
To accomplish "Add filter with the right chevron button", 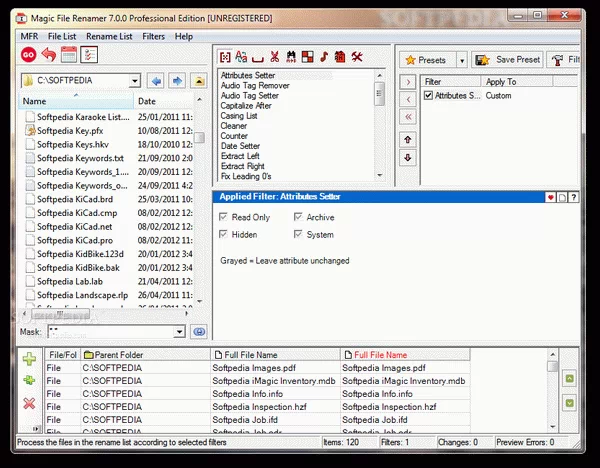I will click(x=408, y=82).
